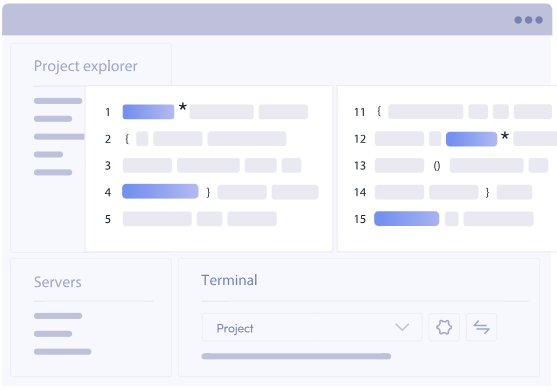The height and width of the screenshot is (392, 557).
Task: Click the highlighted blue token on line 4
Action: click(160, 191)
